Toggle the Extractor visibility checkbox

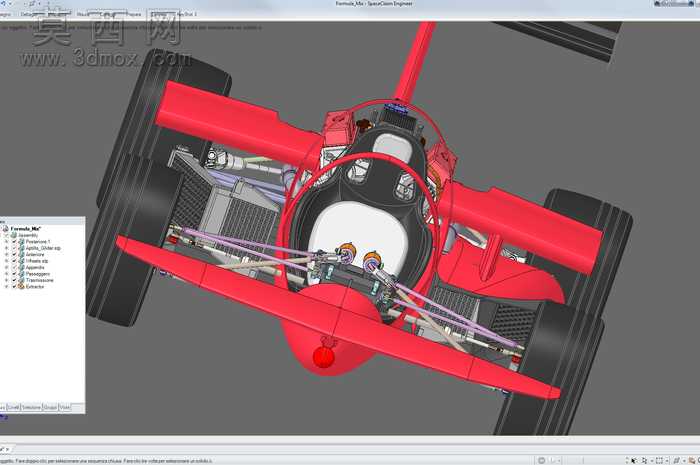coord(14,286)
